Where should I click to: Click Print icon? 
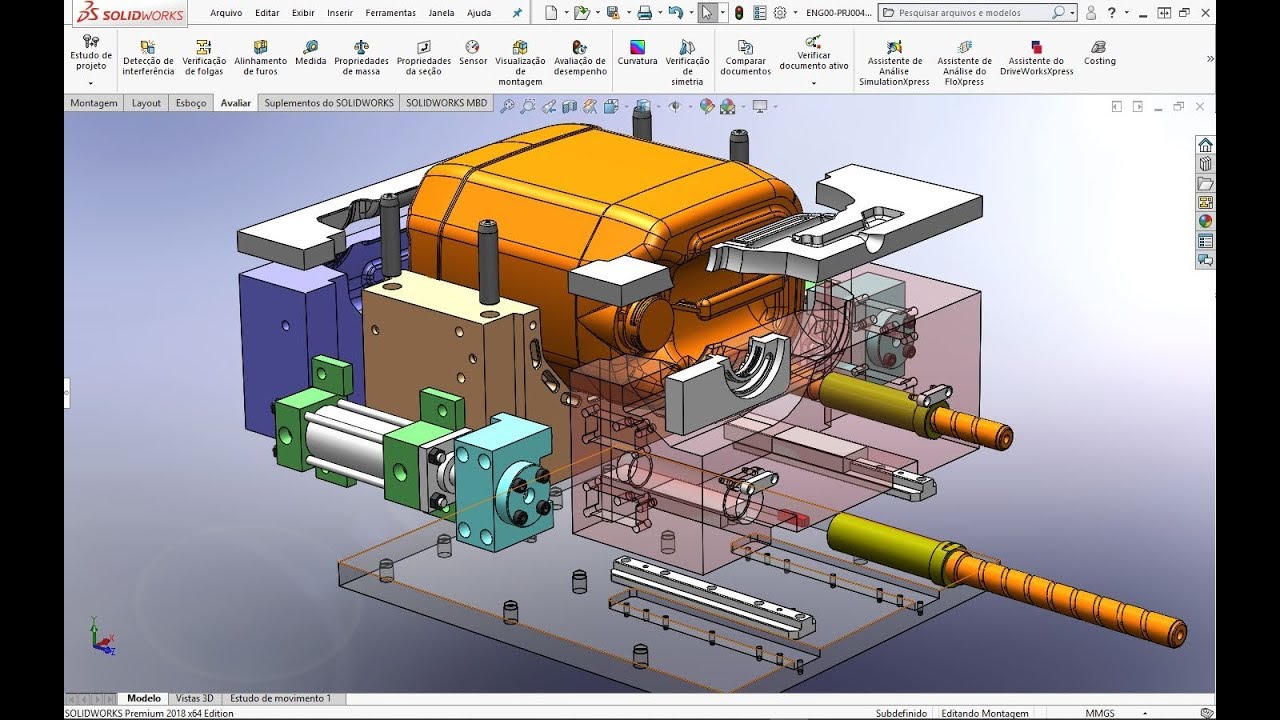[645, 13]
